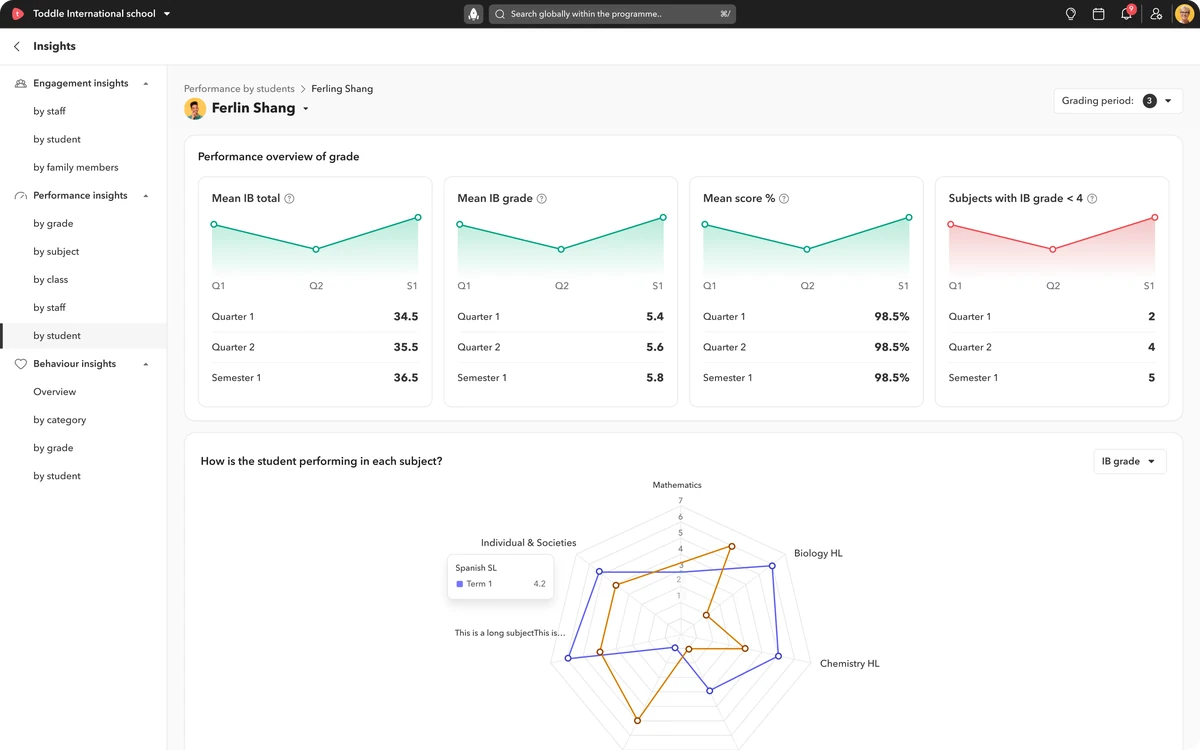
Task: Go back using Insights back arrow
Action: [x=17, y=46]
